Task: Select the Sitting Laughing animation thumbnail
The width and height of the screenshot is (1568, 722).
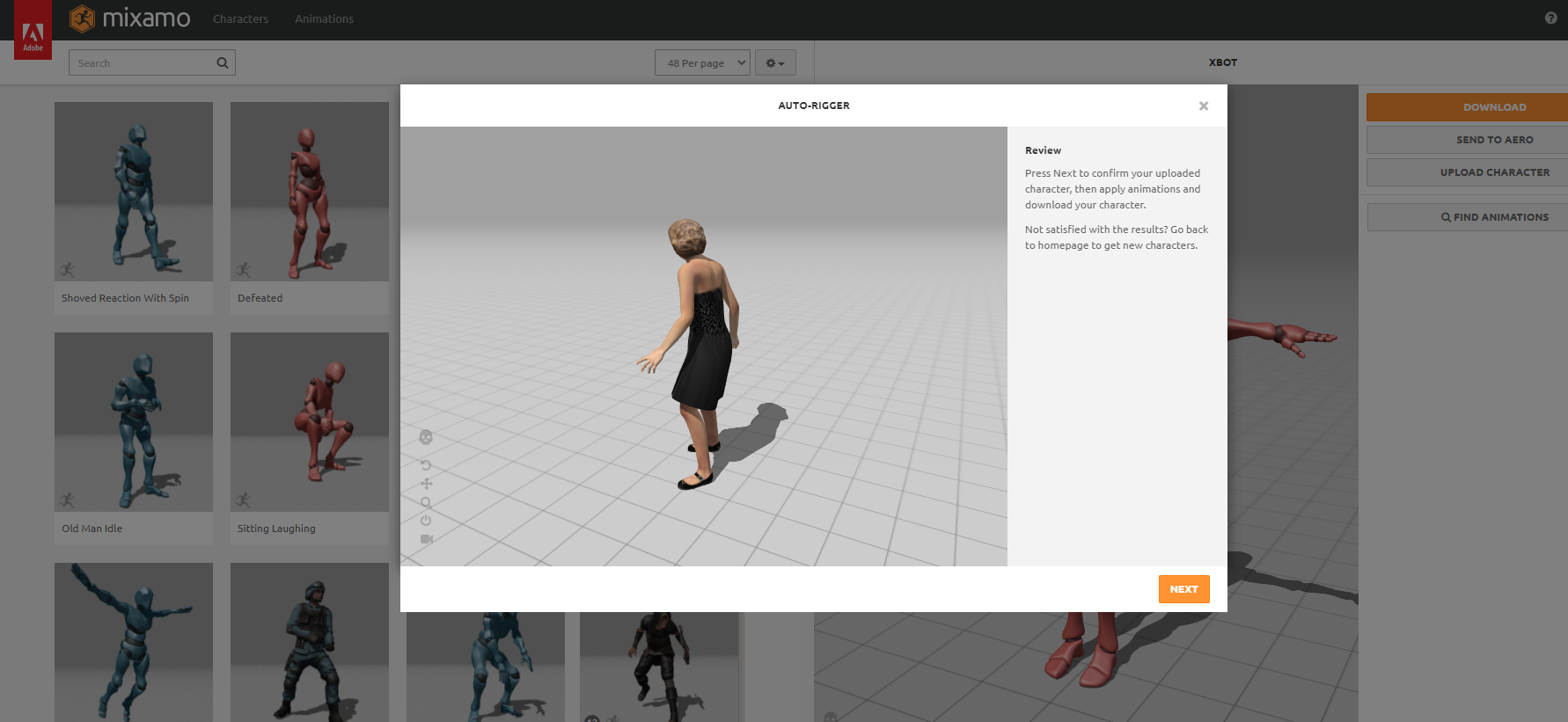Action: [310, 422]
